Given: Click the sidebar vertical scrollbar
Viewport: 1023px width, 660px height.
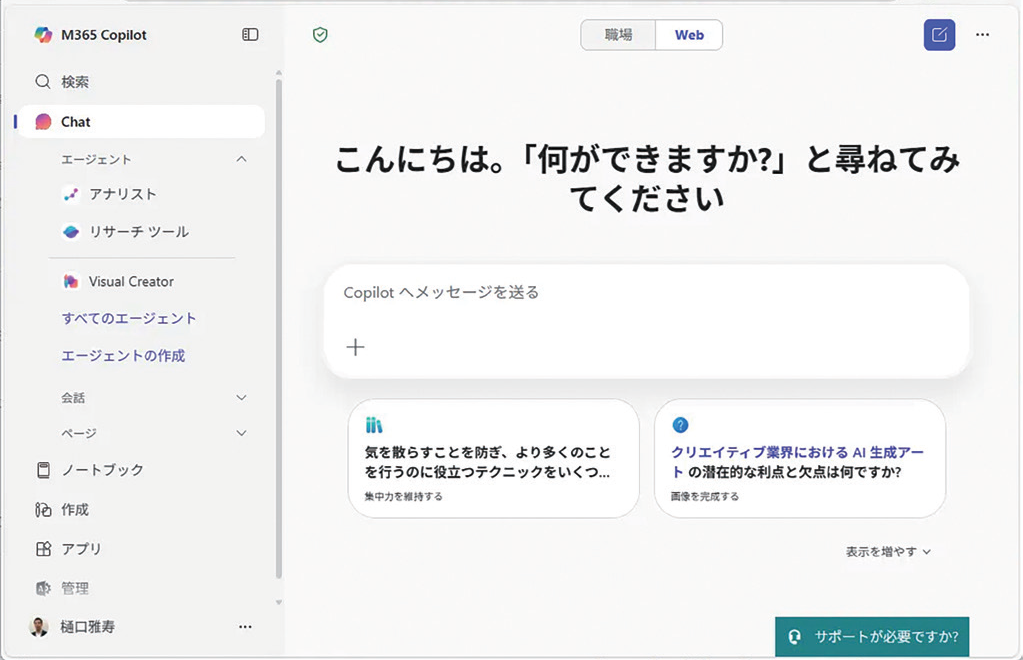Looking at the screenshot, I should click(279, 329).
